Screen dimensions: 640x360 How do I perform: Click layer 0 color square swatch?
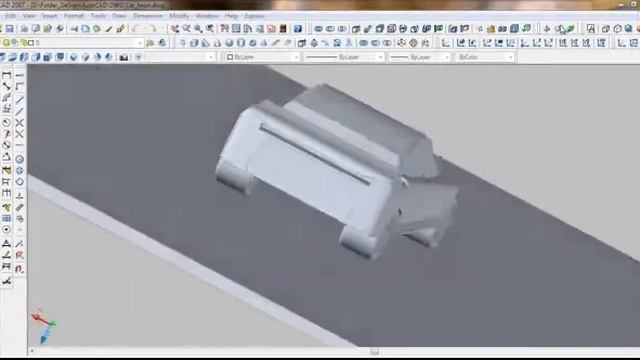coord(31,43)
